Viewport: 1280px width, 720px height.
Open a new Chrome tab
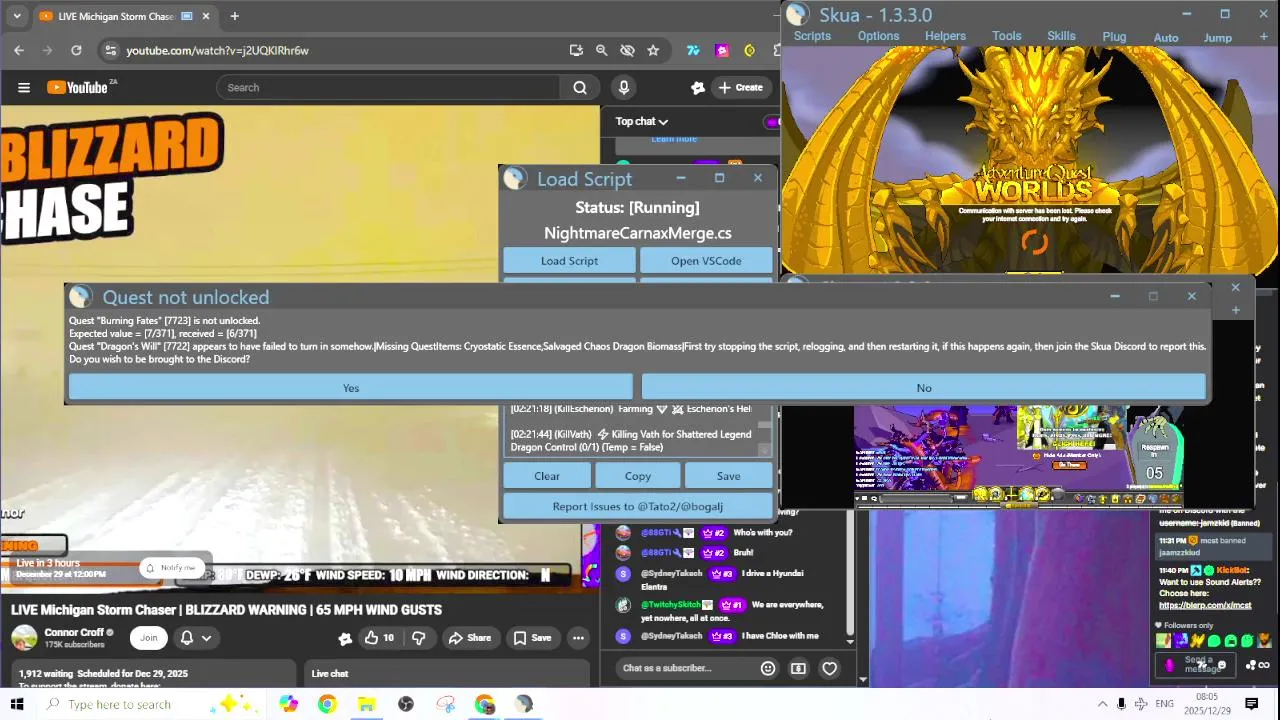(234, 16)
